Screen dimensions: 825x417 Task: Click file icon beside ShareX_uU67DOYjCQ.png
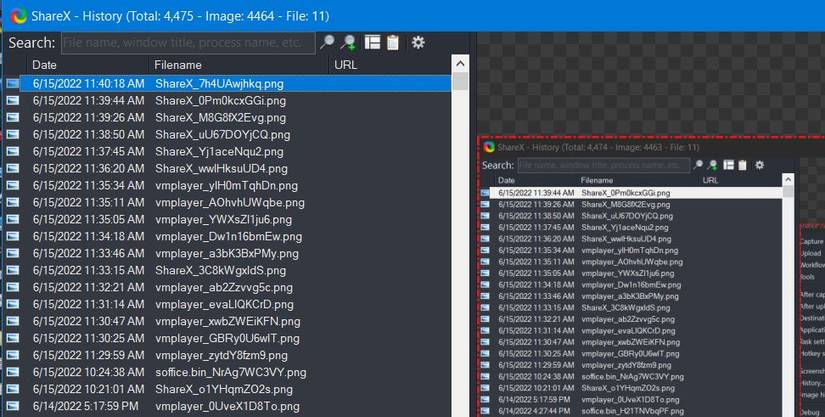coord(13,134)
